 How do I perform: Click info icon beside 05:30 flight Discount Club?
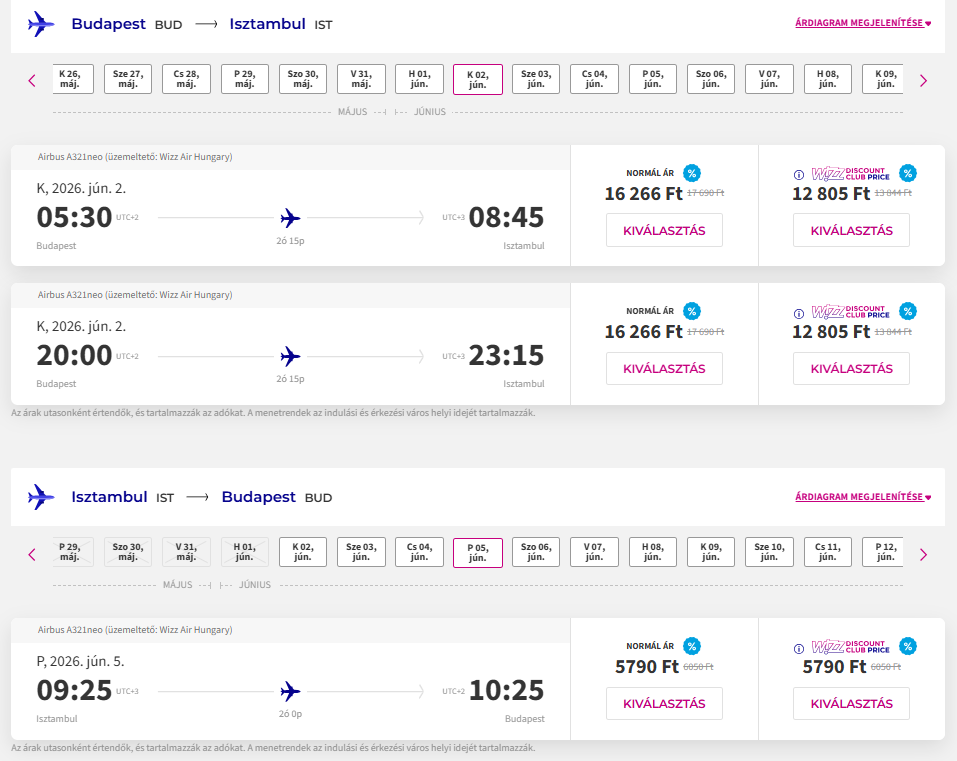point(799,175)
